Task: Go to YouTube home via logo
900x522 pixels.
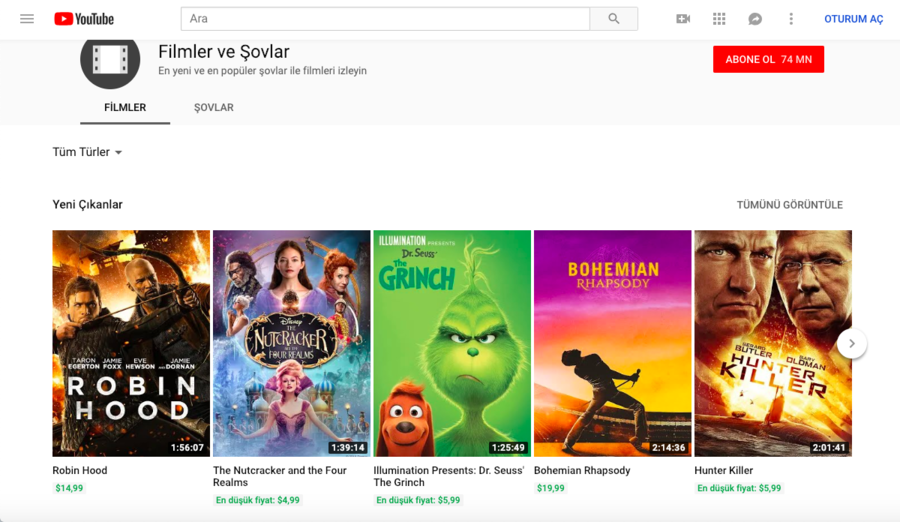Action: point(84,19)
